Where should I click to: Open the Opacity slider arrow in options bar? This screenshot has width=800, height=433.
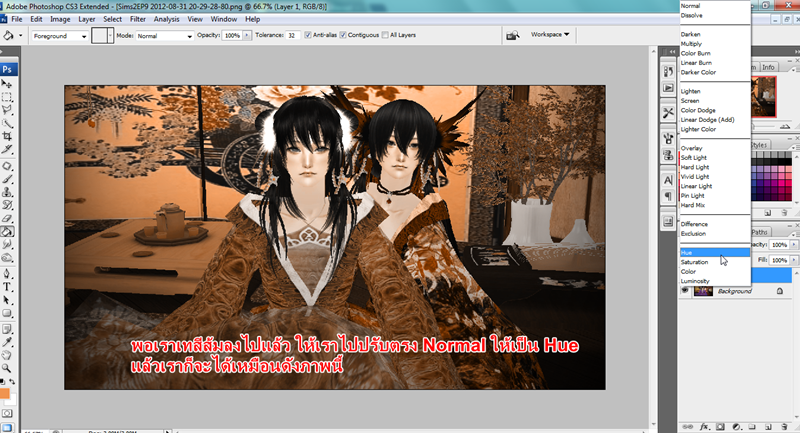pos(247,35)
